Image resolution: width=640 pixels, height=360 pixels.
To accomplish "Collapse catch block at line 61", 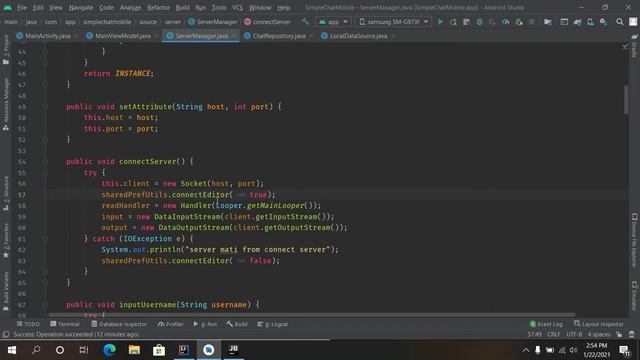I will click(x=45, y=239).
